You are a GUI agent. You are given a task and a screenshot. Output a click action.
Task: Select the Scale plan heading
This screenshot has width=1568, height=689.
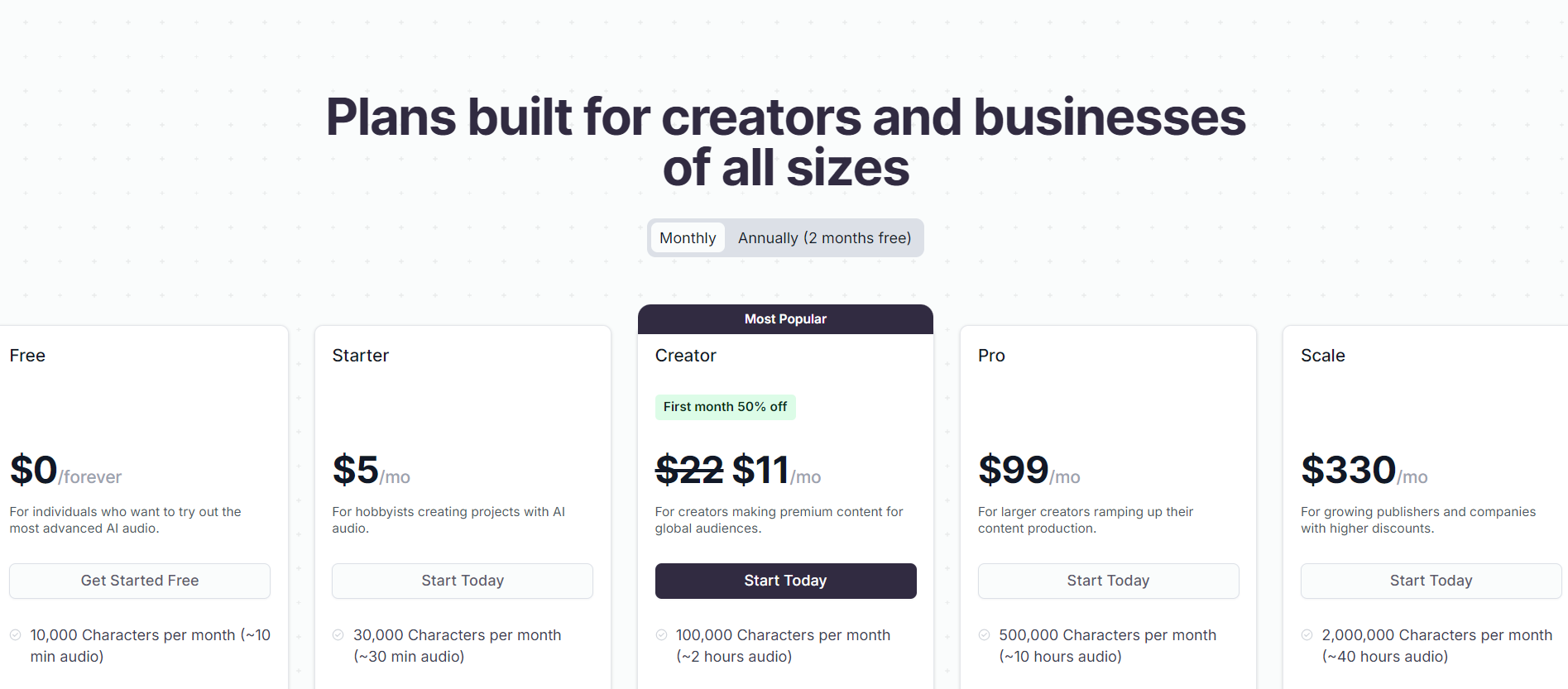coord(1322,356)
